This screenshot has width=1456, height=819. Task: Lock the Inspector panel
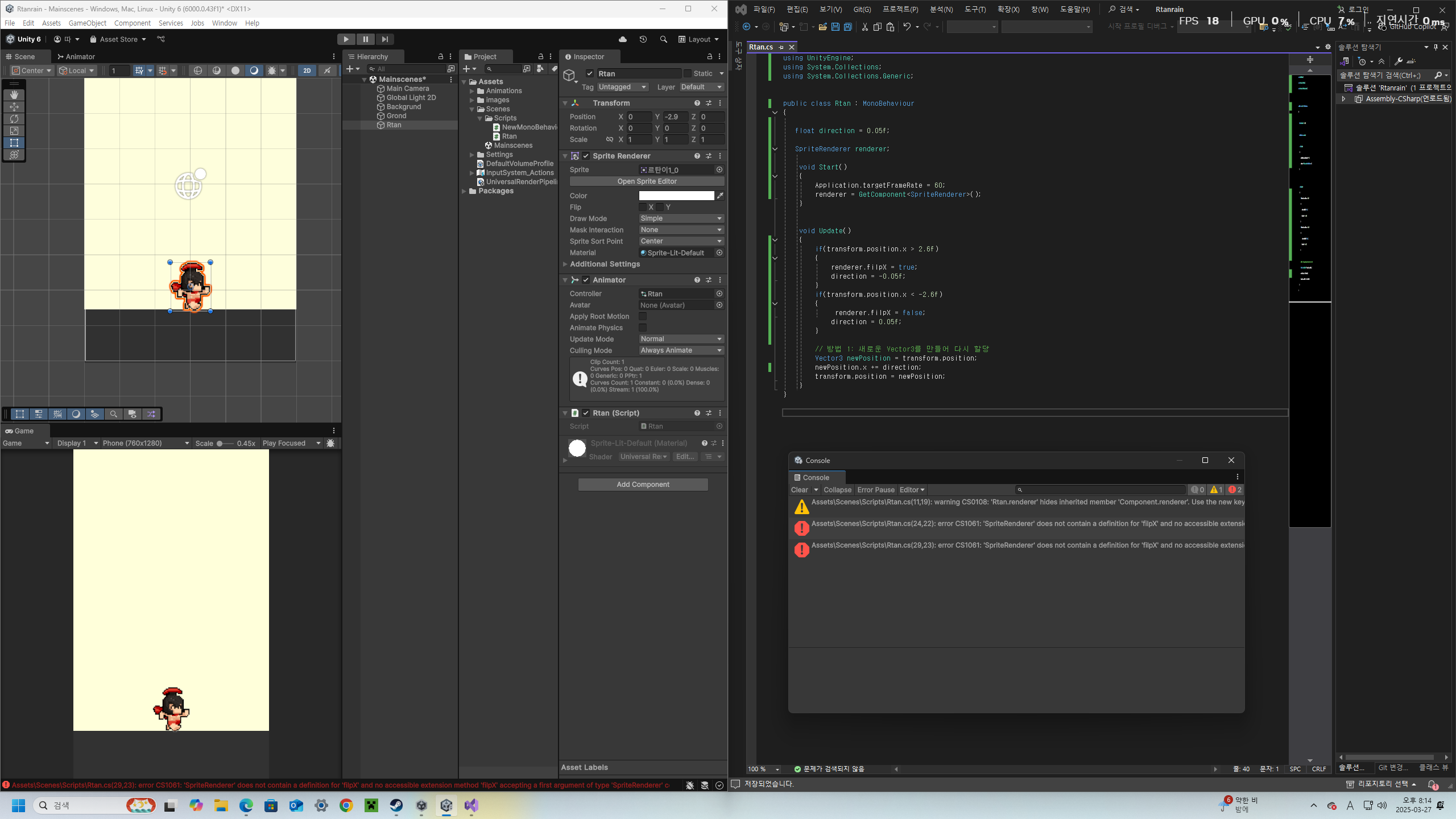(709, 57)
